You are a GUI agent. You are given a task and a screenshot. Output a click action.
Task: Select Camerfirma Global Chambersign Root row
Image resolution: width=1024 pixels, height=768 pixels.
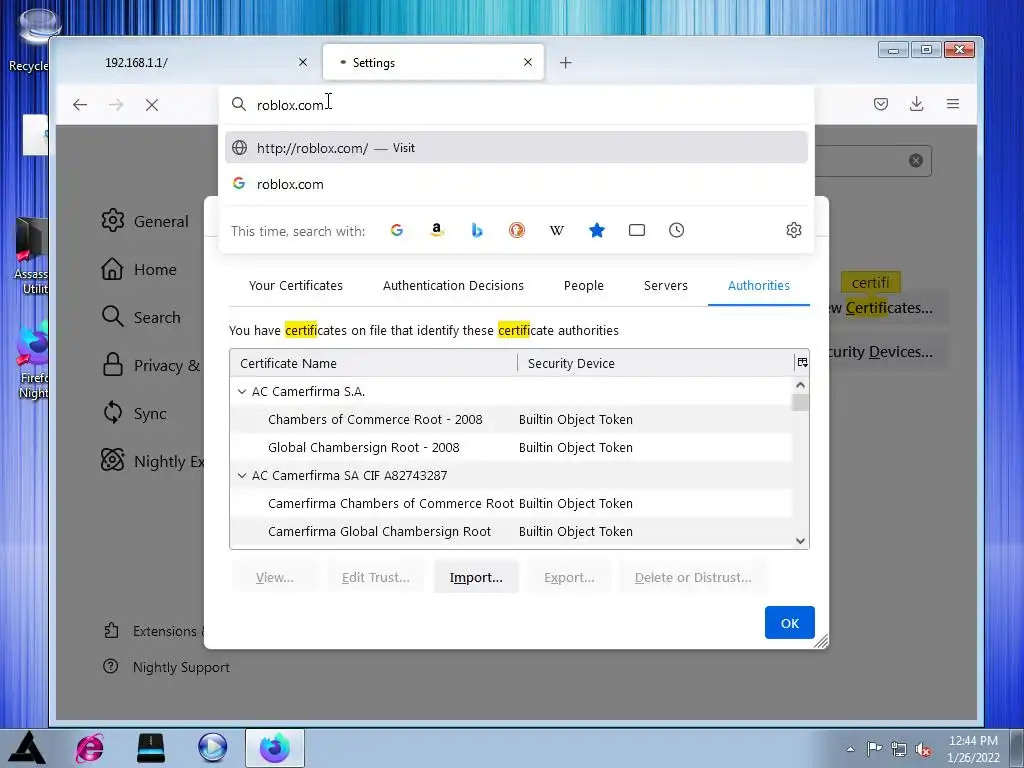tap(511, 532)
